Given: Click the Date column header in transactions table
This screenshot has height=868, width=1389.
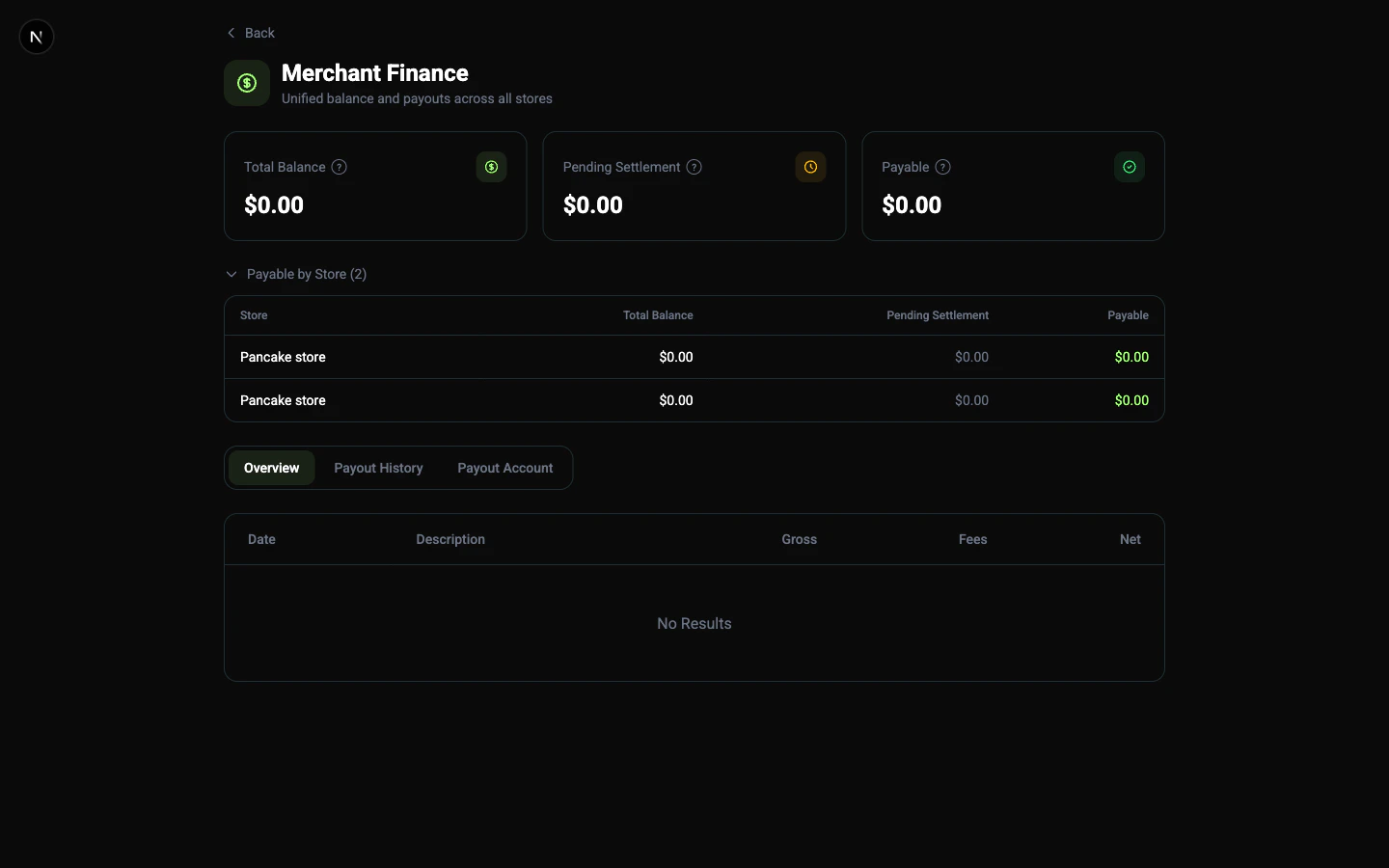Looking at the screenshot, I should coord(261,539).
